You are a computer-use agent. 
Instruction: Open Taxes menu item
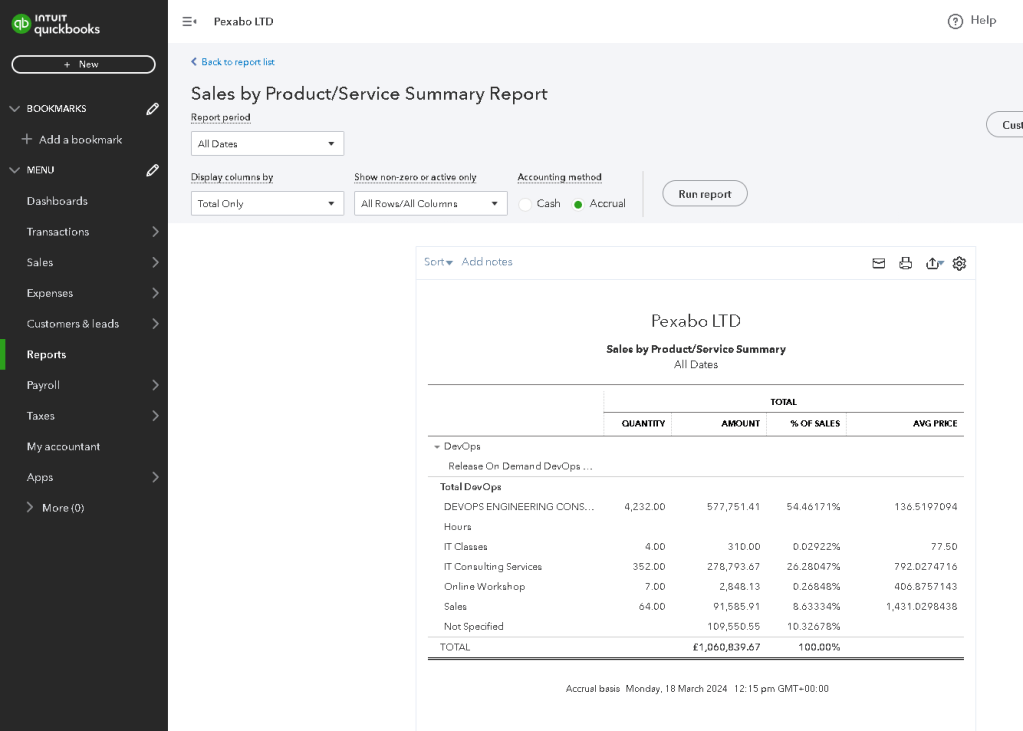(x=40, y=416)
